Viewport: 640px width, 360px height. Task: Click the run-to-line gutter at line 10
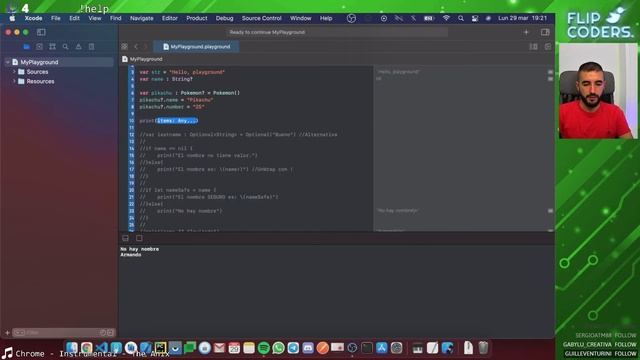pos(131,120)
